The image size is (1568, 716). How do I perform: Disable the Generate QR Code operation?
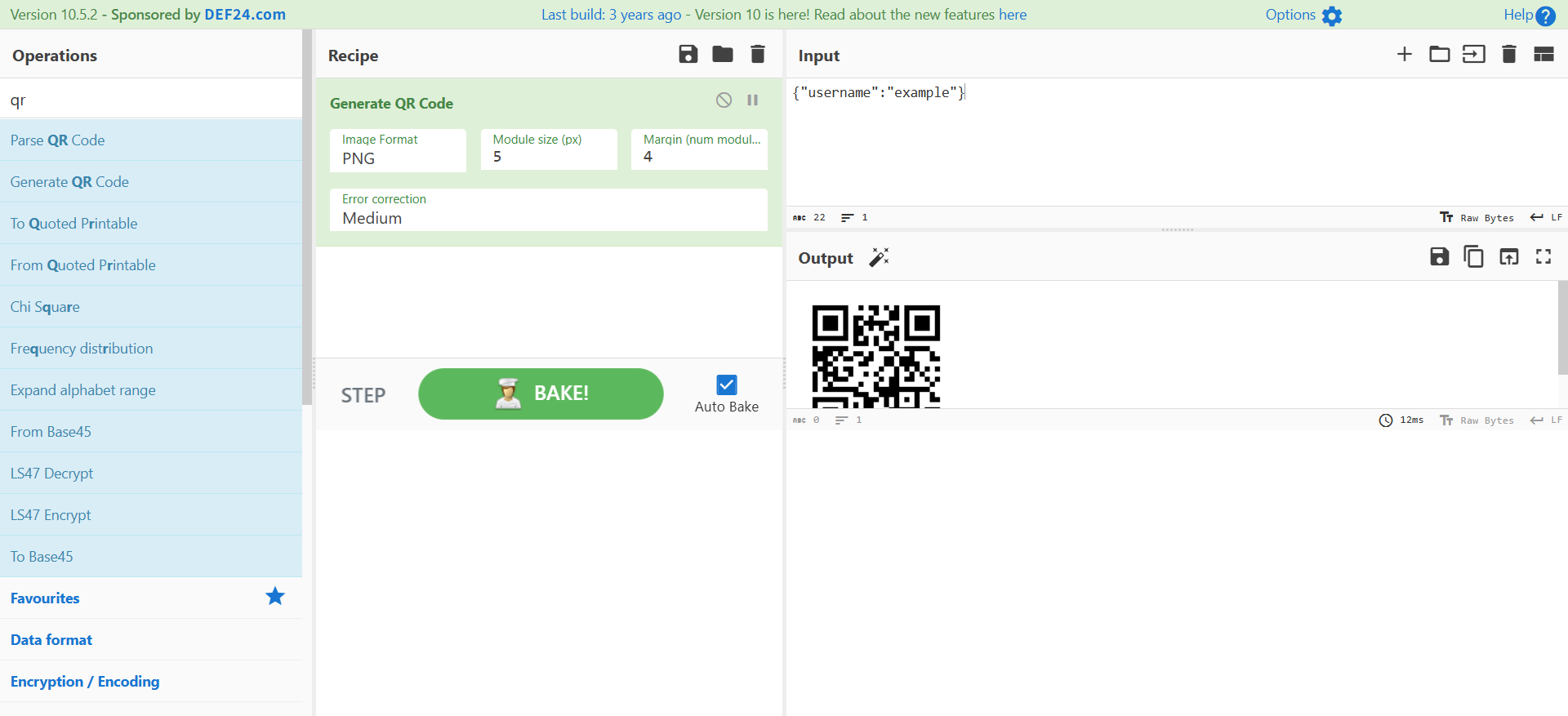point(724,100)
